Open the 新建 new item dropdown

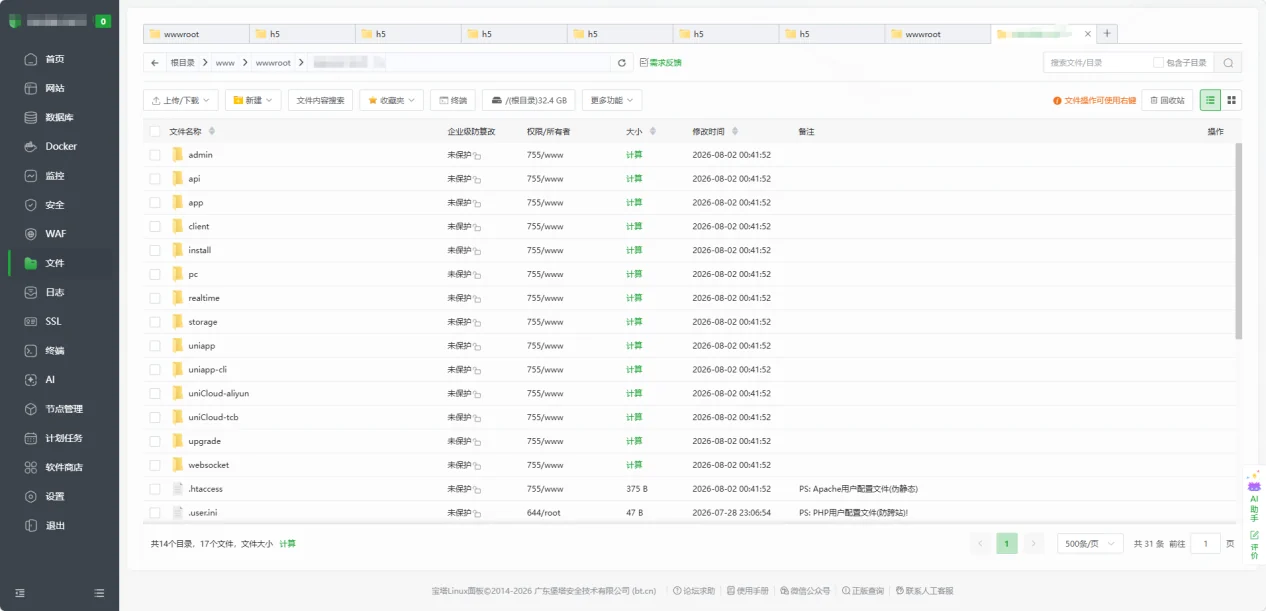pyautogui.click(x=253, y=100)
